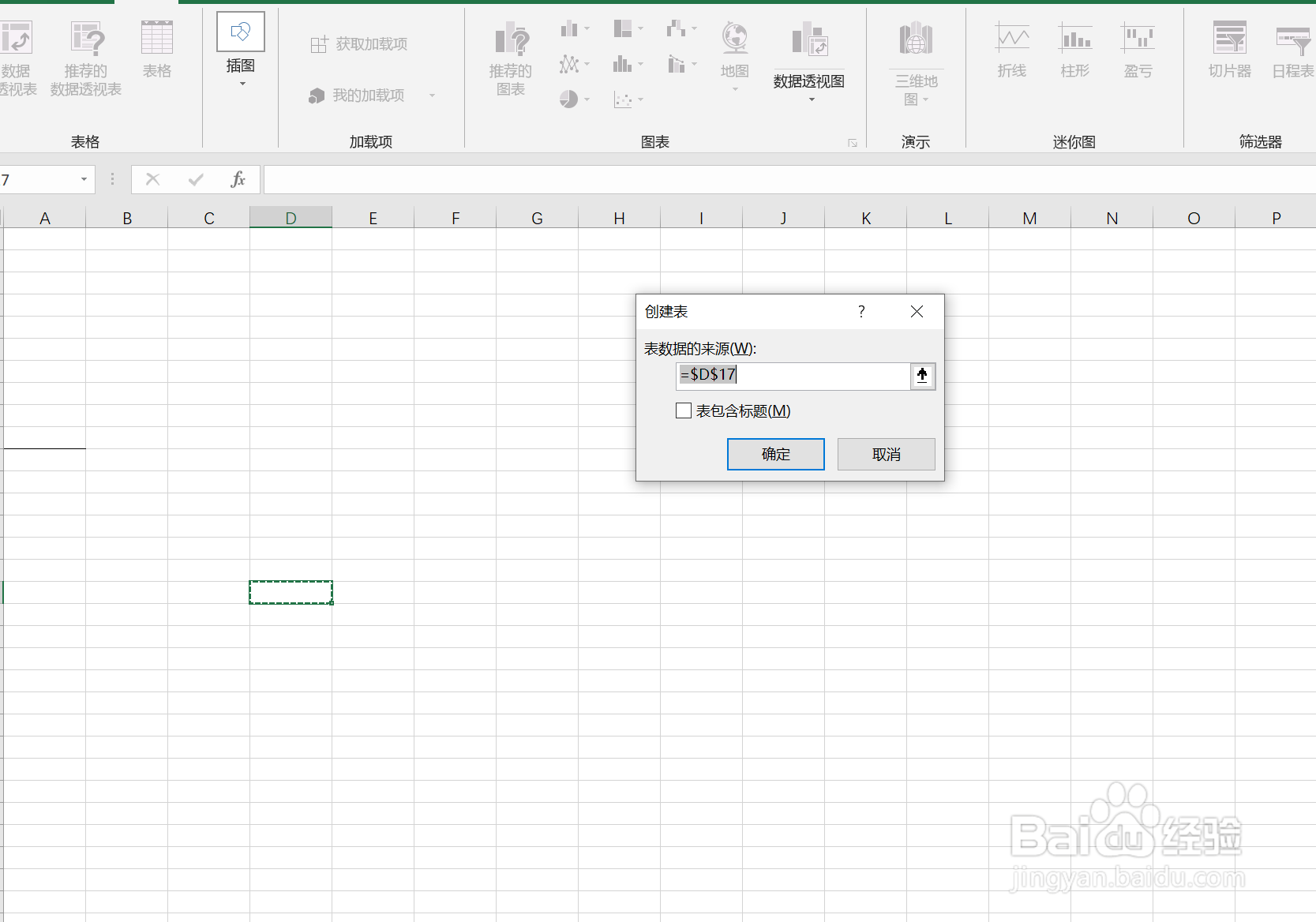1316x922 pixels.
Task: Click Recommended PivotTables (推荐的数据透视表)
Action: [85, 58]
